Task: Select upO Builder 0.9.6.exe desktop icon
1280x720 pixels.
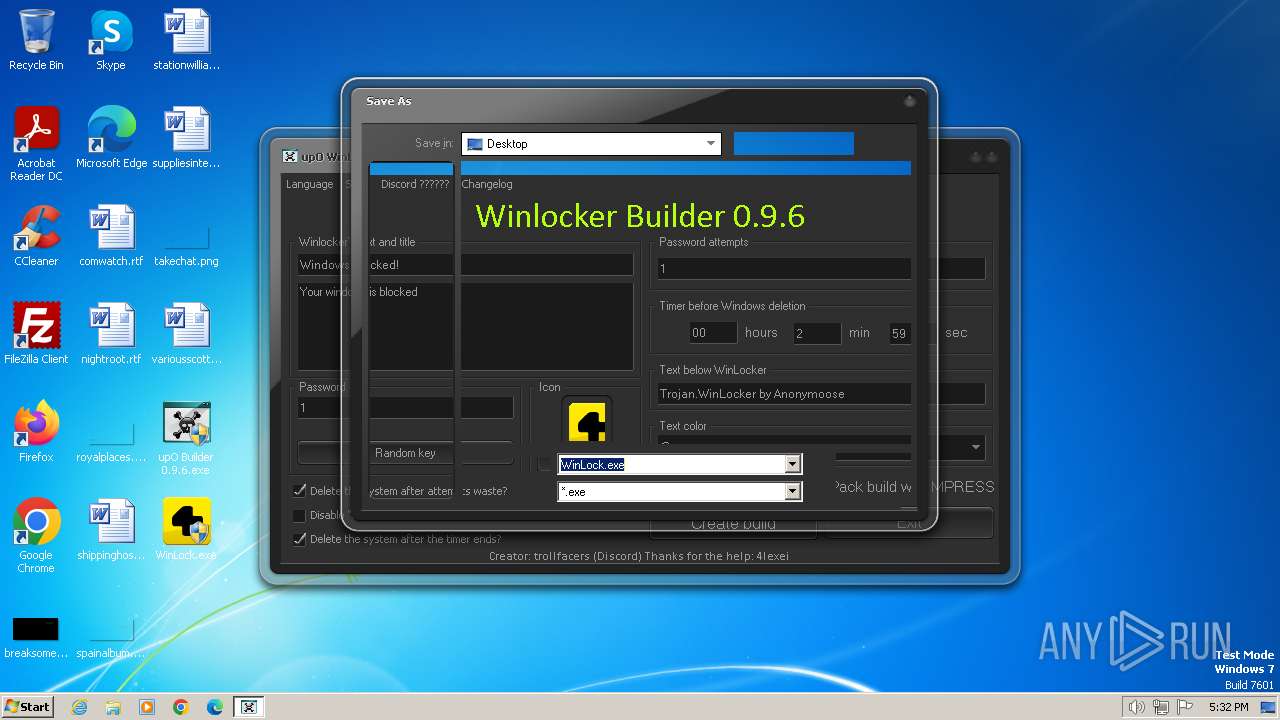Action: (186, 439)
